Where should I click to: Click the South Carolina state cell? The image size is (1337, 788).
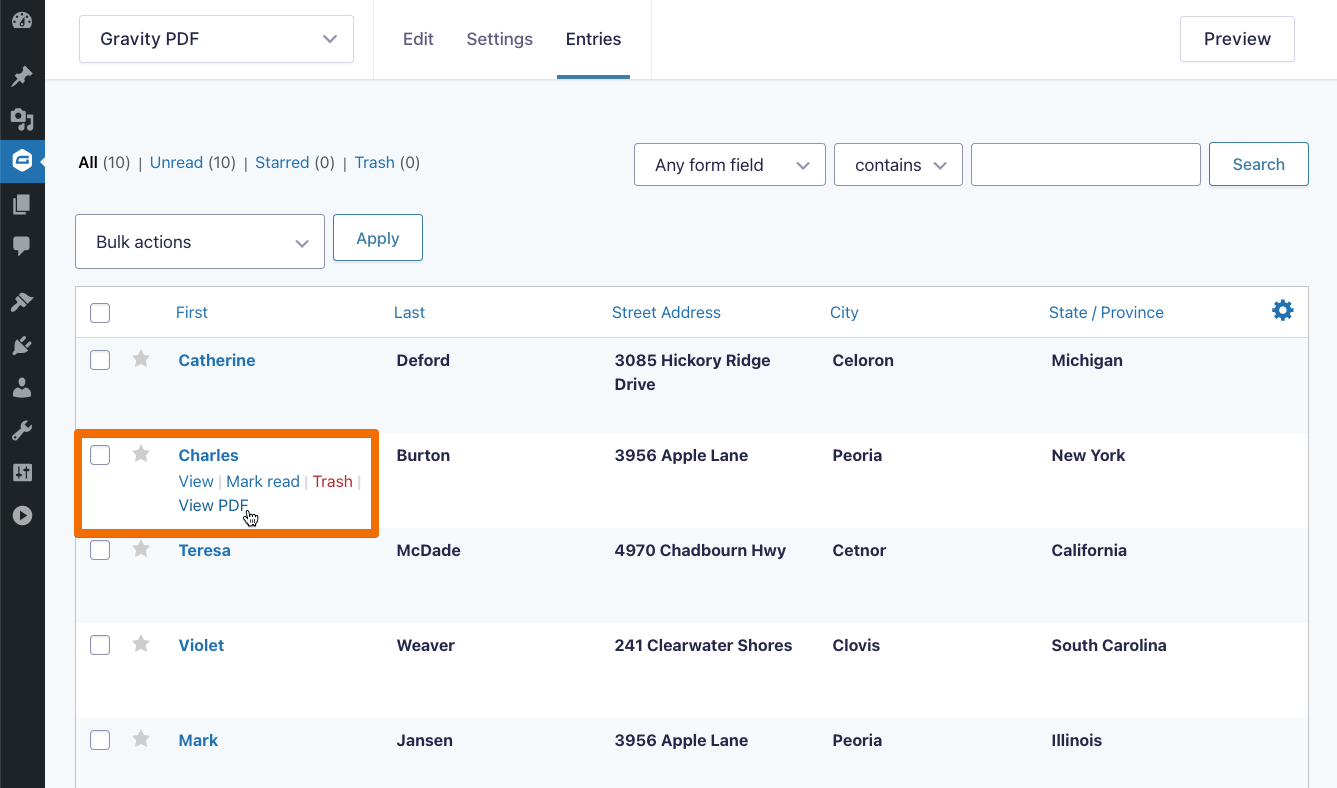point(1109,645)
